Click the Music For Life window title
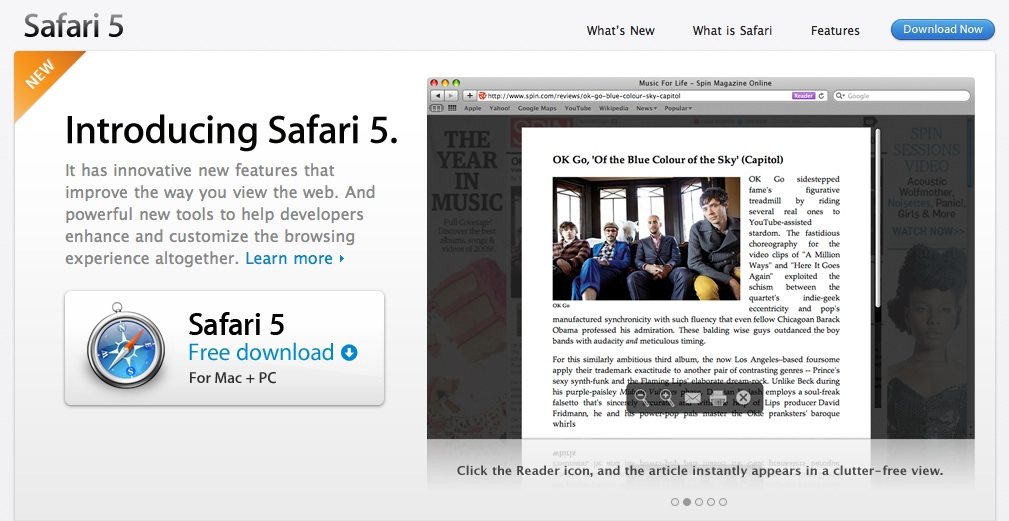 coord(705,83)
